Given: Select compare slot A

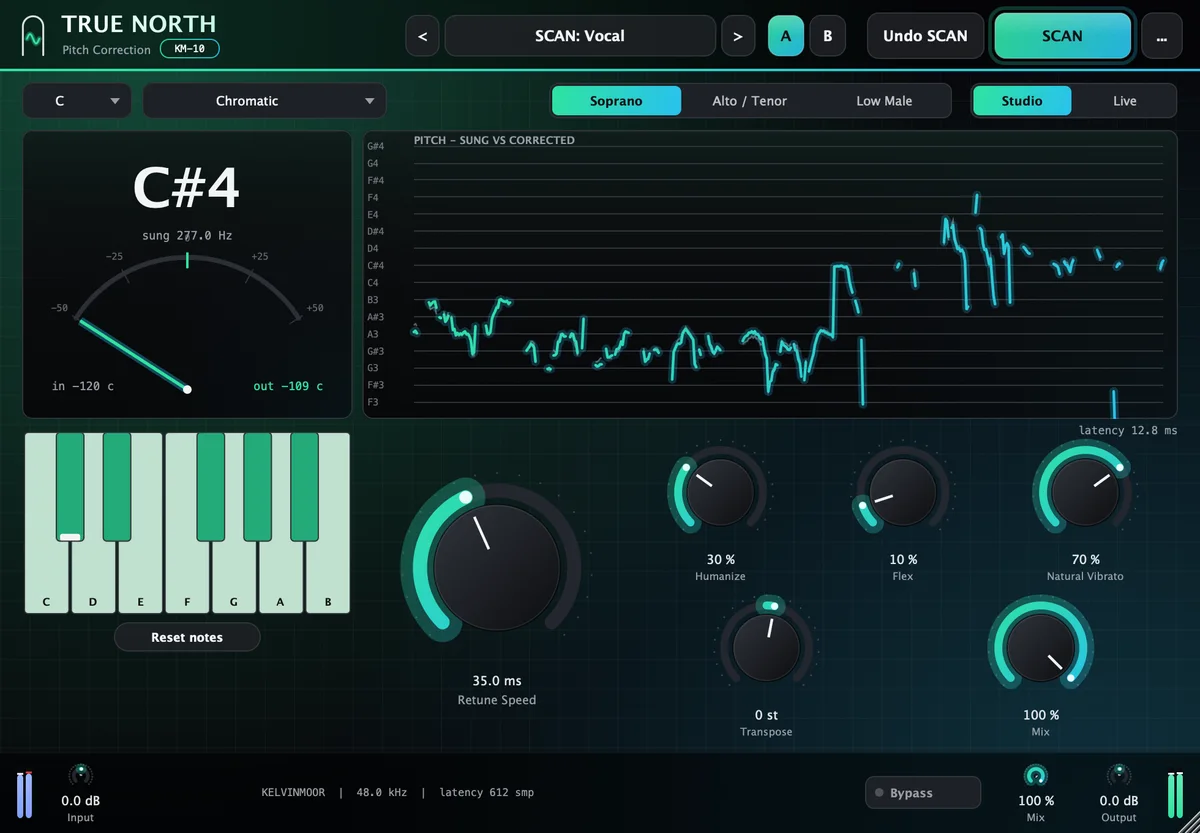Looking at the screenshot, I should (x=785, y=36).
